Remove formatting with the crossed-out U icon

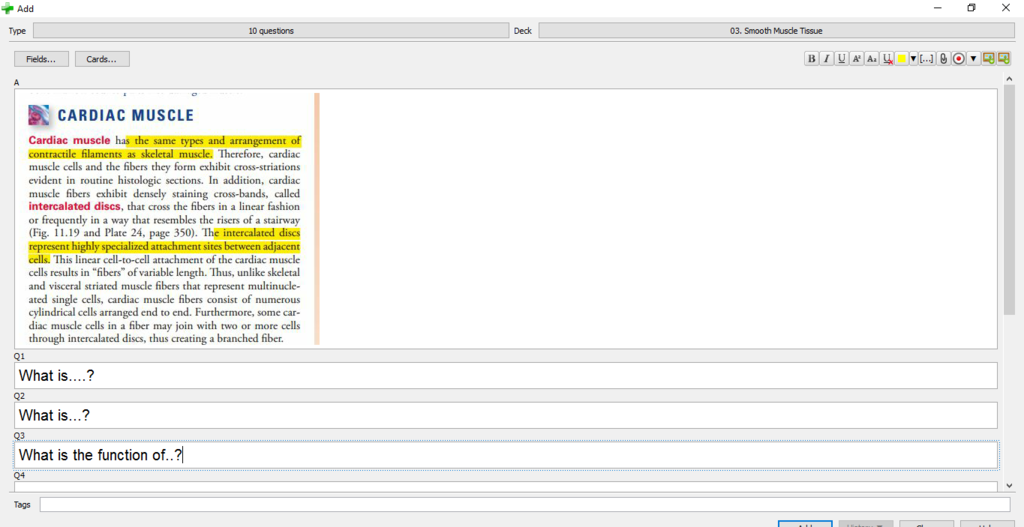coord(887,59)
